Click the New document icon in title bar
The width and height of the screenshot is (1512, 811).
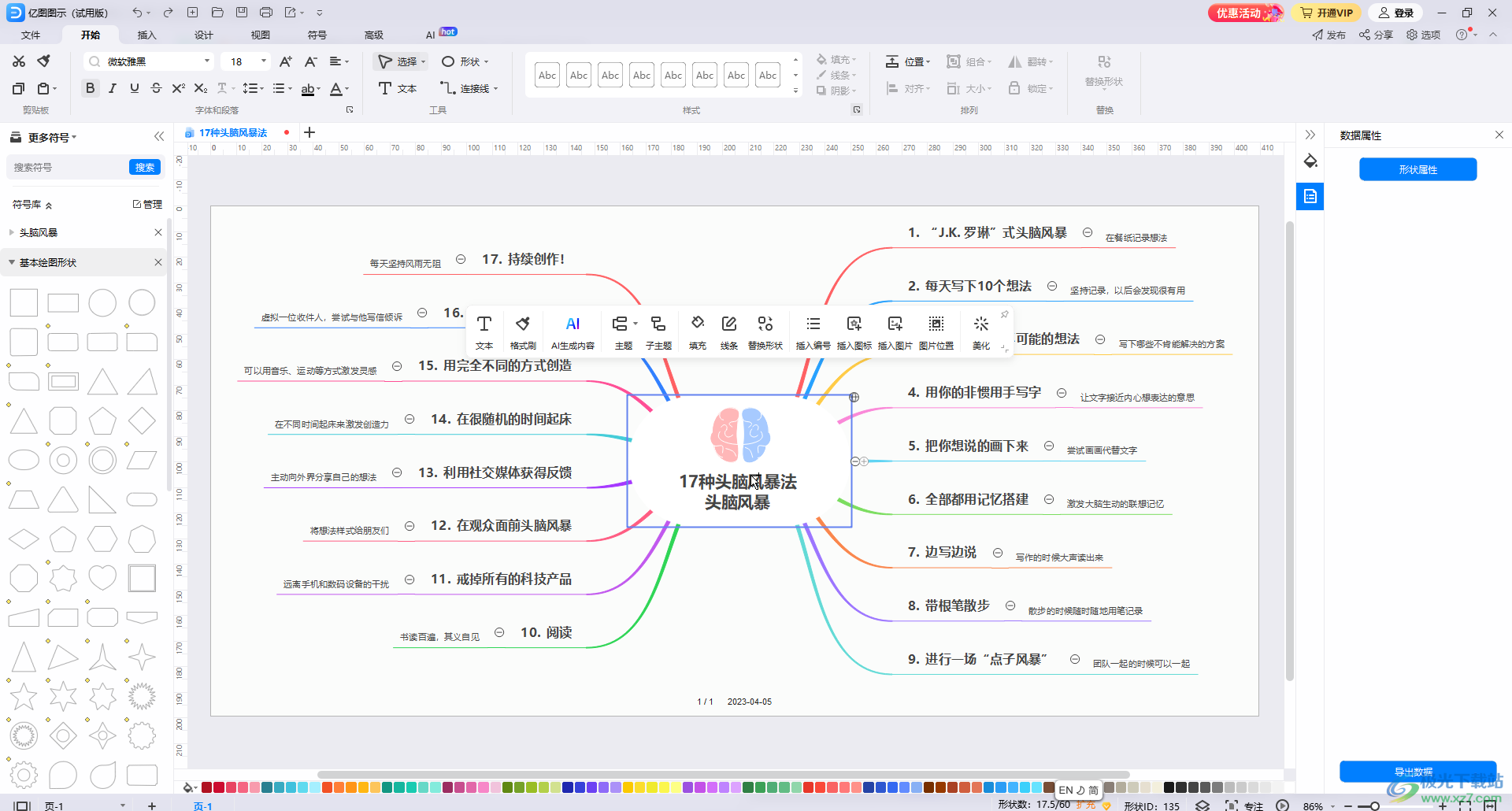point(192,13)
